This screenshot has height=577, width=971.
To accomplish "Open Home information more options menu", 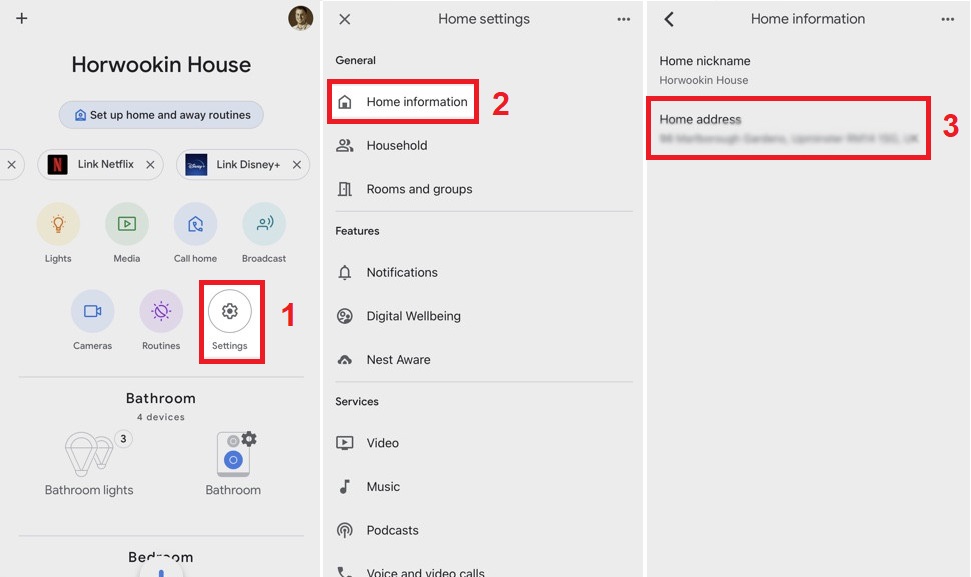I will click(x=947, y=19).
